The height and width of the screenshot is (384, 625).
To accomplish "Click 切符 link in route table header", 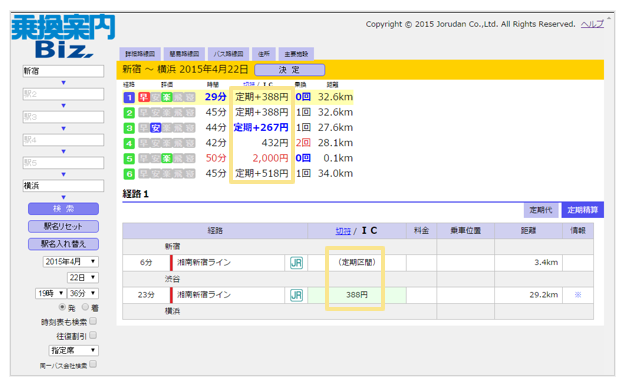I will click(343, 231).
